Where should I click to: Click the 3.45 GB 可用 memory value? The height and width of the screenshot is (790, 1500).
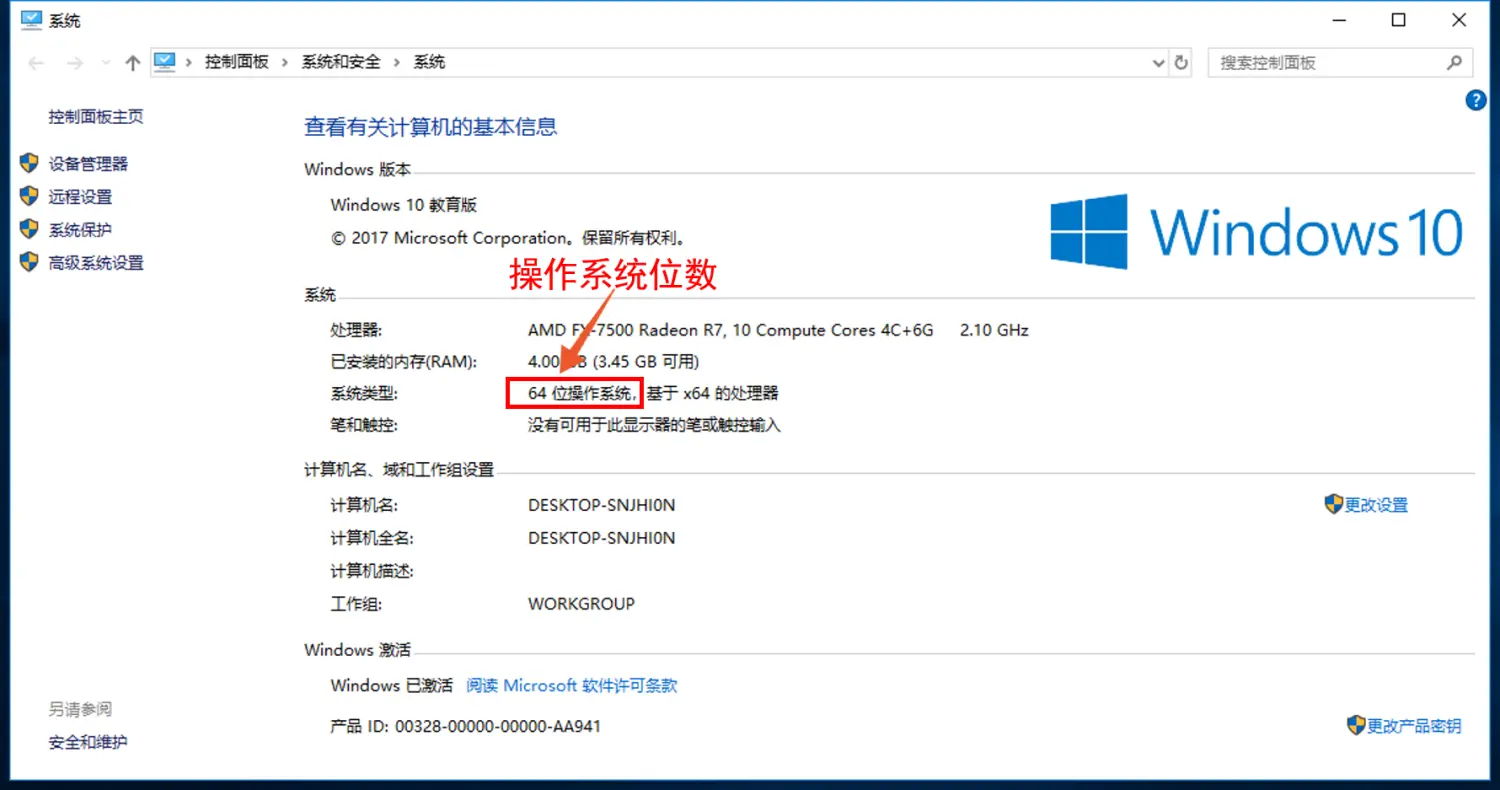645,361
